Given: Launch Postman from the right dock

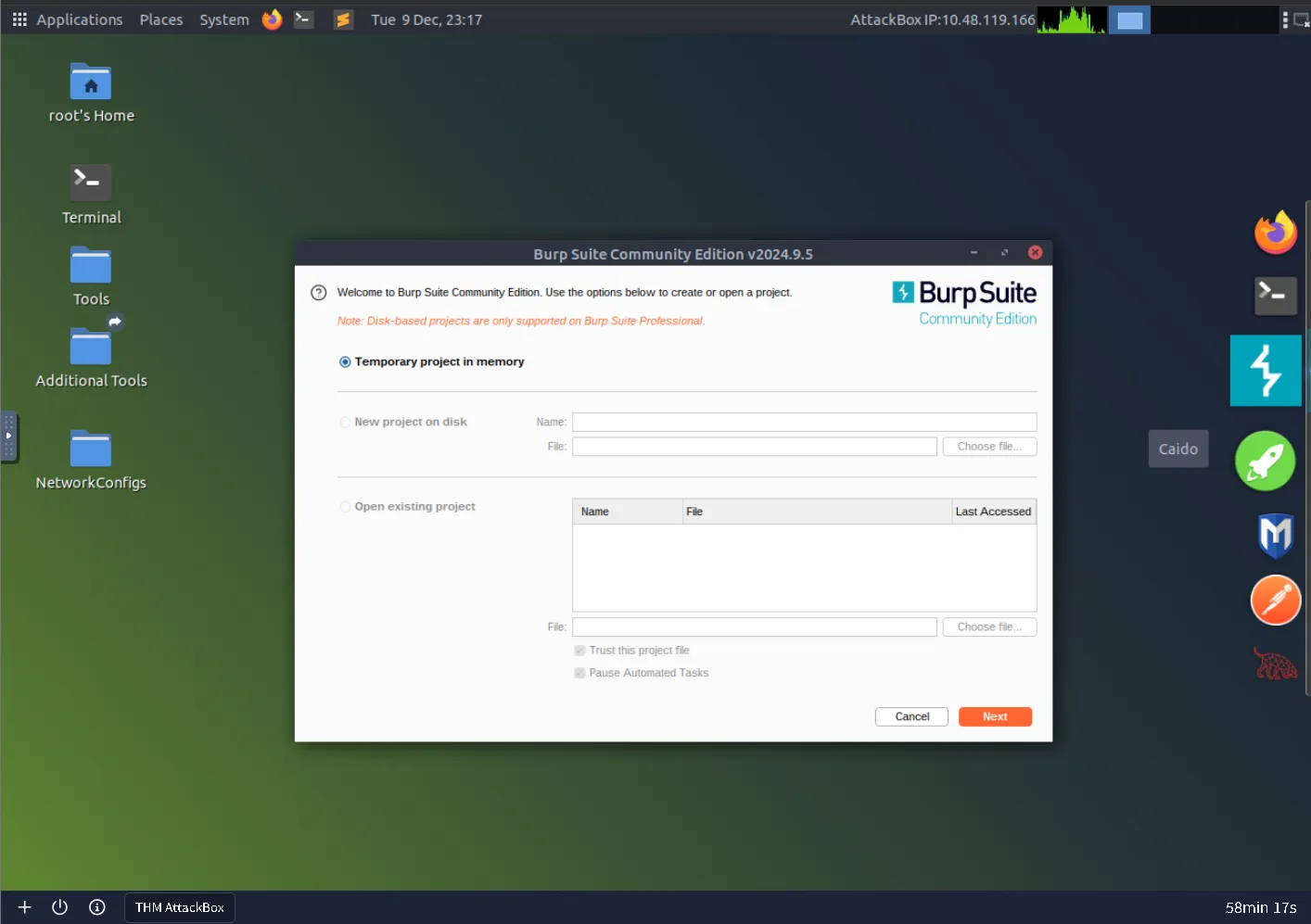Looking at the screenshot, I should coord(1275,601).
